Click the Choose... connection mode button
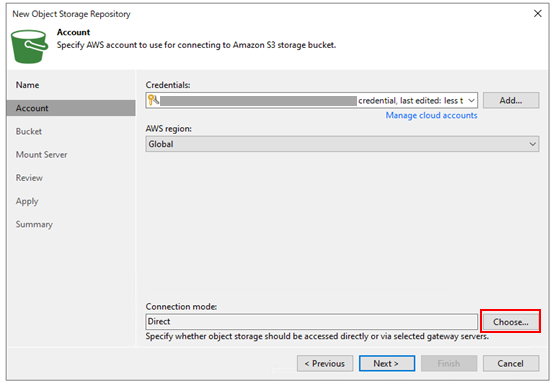 (511, 322)
